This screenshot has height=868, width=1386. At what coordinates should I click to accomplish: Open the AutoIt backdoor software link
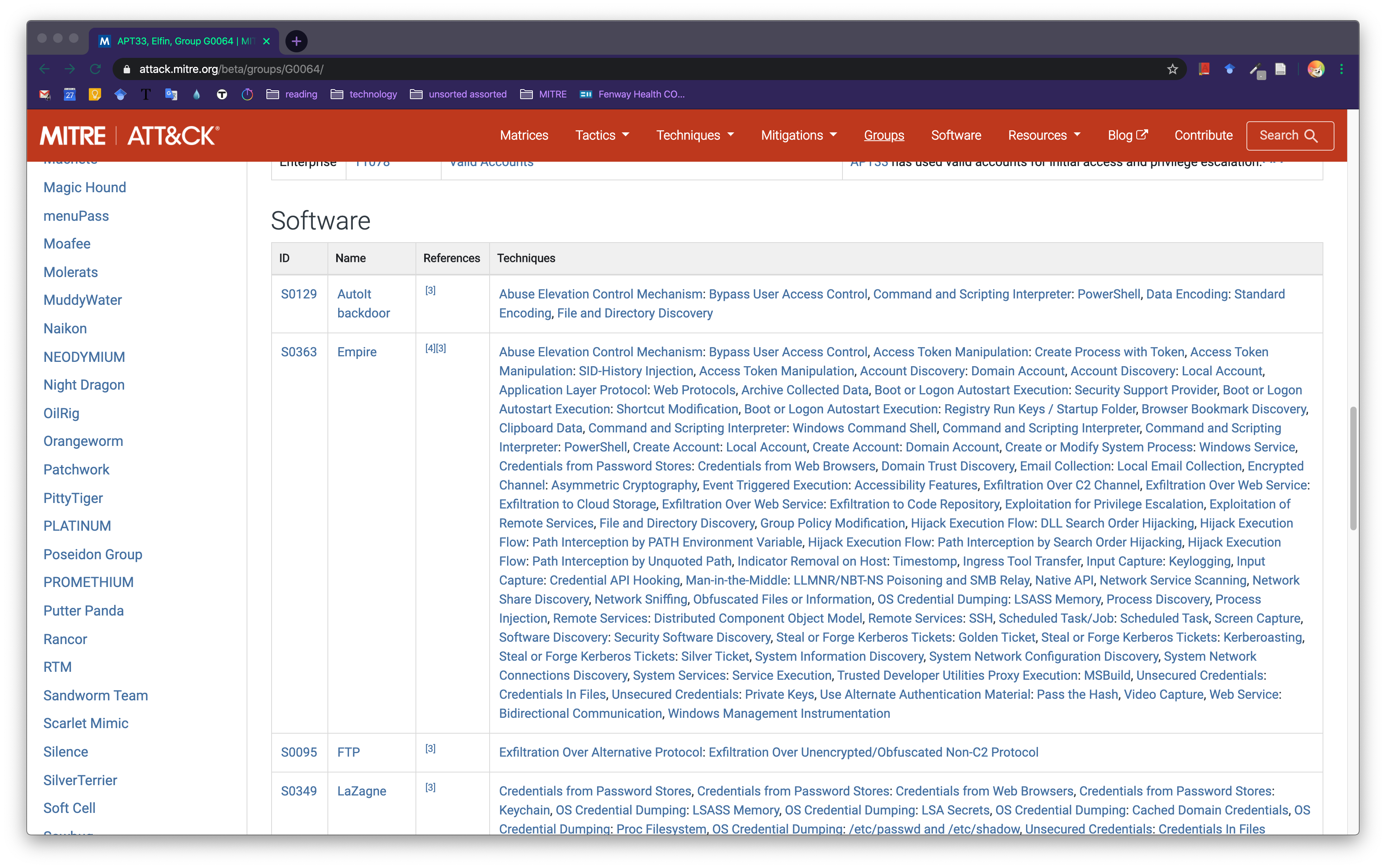[364, 303]
